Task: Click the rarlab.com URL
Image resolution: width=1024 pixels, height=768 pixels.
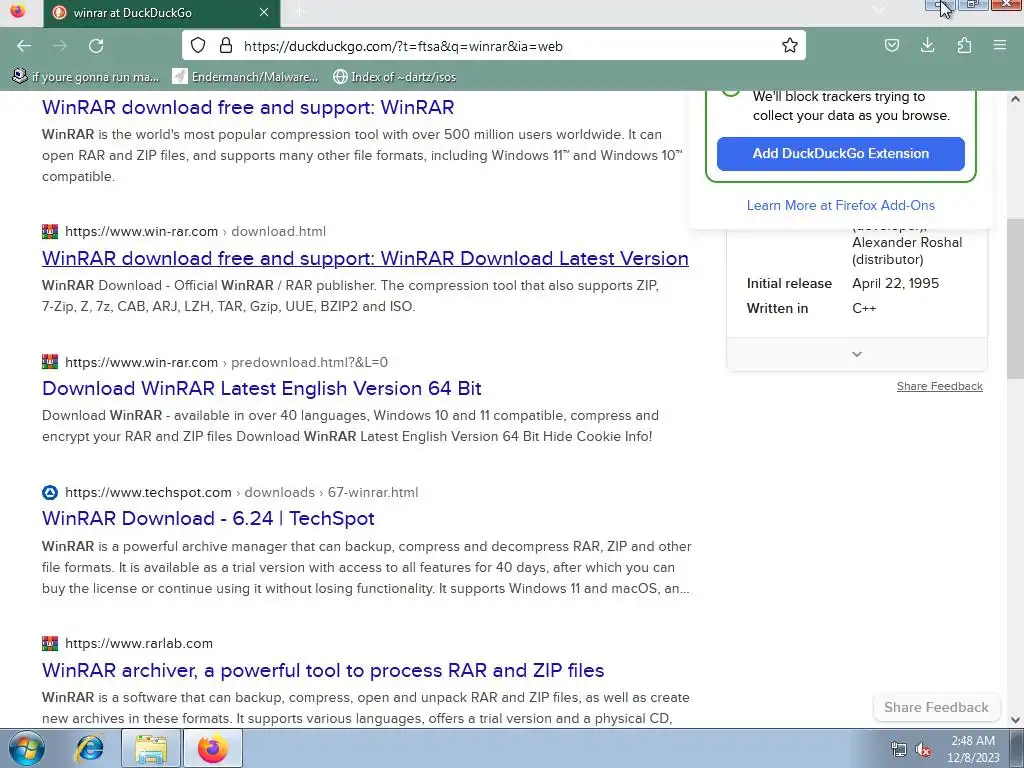Action: pyautogui.click(x=139, y=643)
